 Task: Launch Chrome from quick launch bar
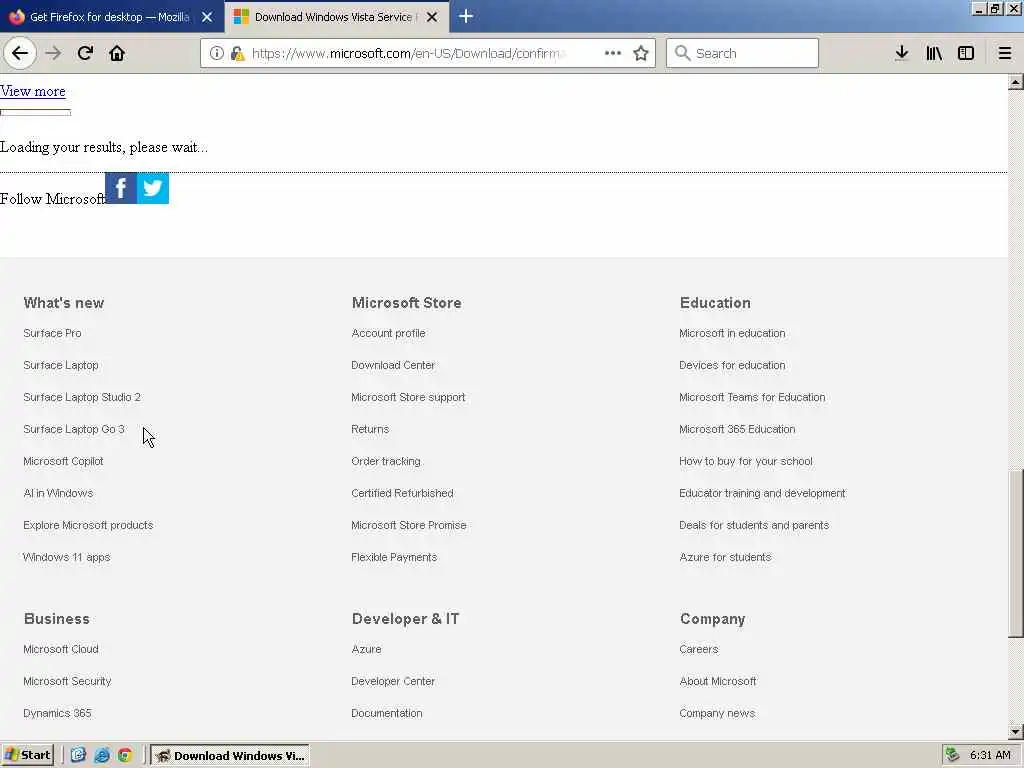pyautogui.click(x=125, y=755)
